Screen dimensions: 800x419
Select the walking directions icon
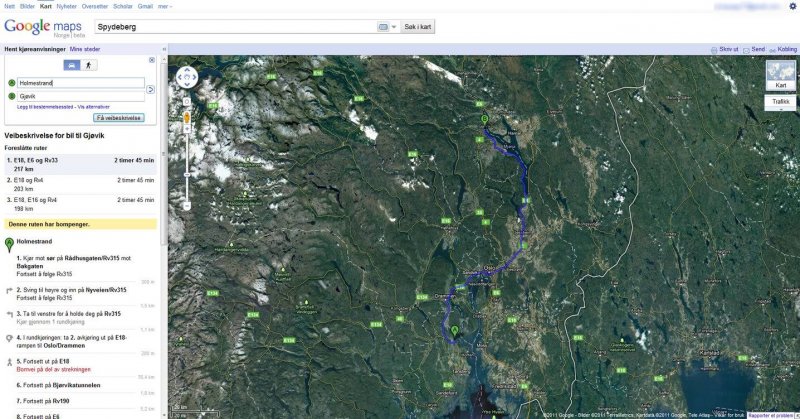(90, 65)
